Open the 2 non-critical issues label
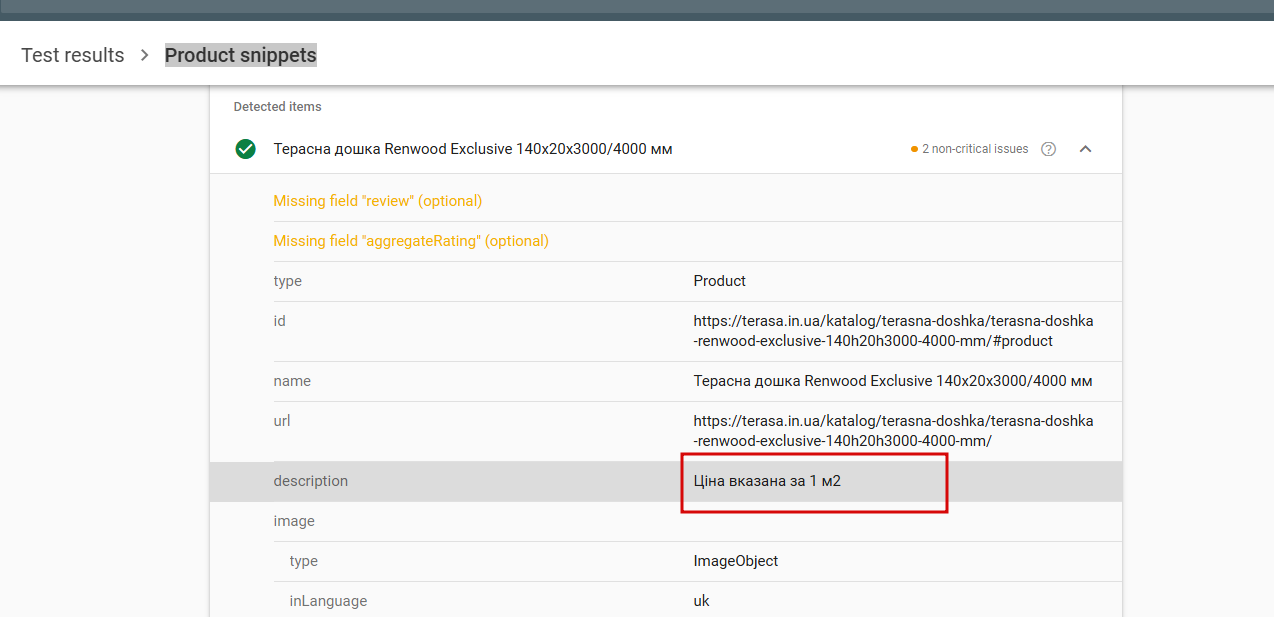This screenshot has height=617, width=1274. click(974, 149)
